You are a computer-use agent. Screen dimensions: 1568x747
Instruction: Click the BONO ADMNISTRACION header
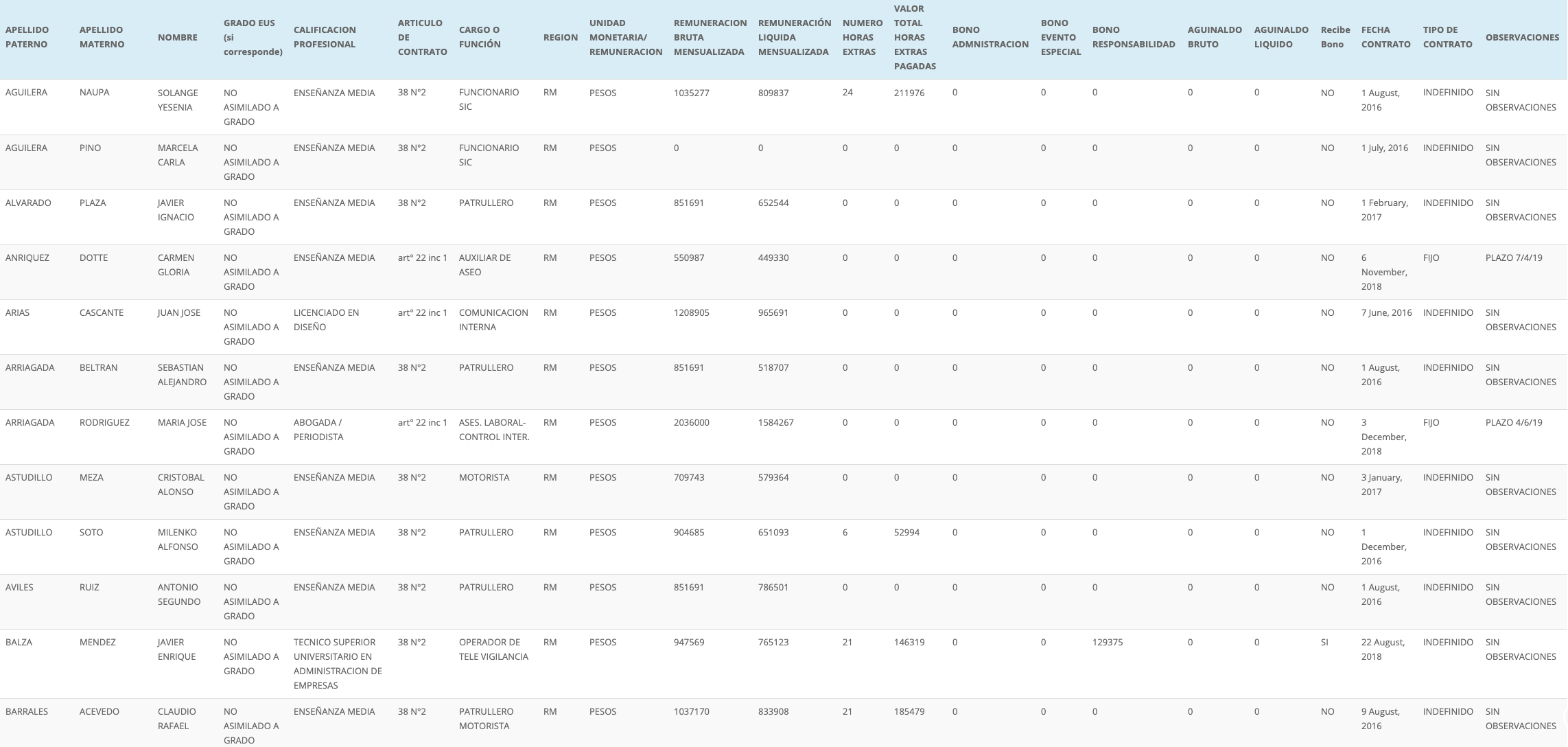pos(990,37)
